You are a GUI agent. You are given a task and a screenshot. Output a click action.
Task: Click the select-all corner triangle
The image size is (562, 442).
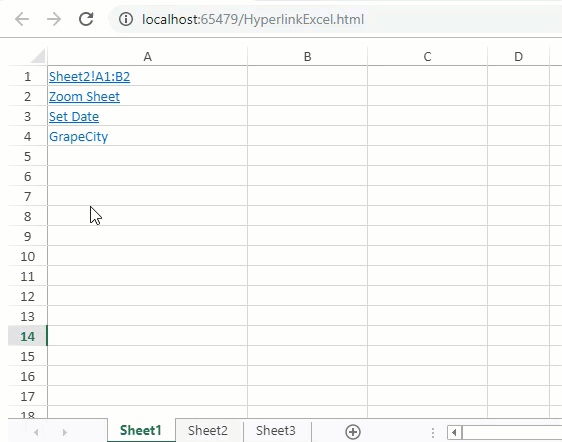pos(38,56)
